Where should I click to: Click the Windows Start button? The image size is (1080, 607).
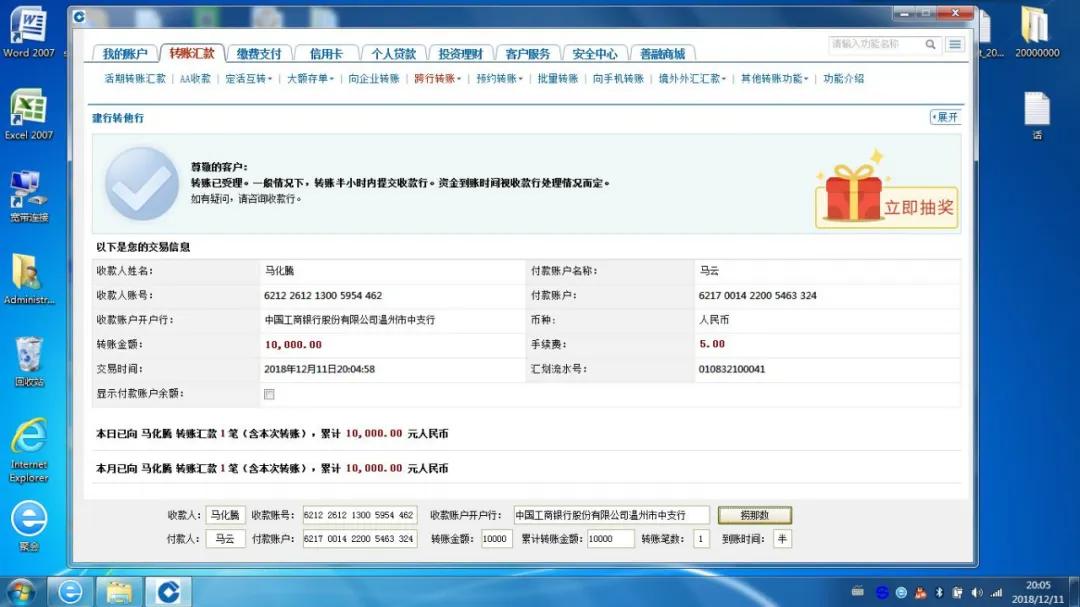click(x=19, y=590)
